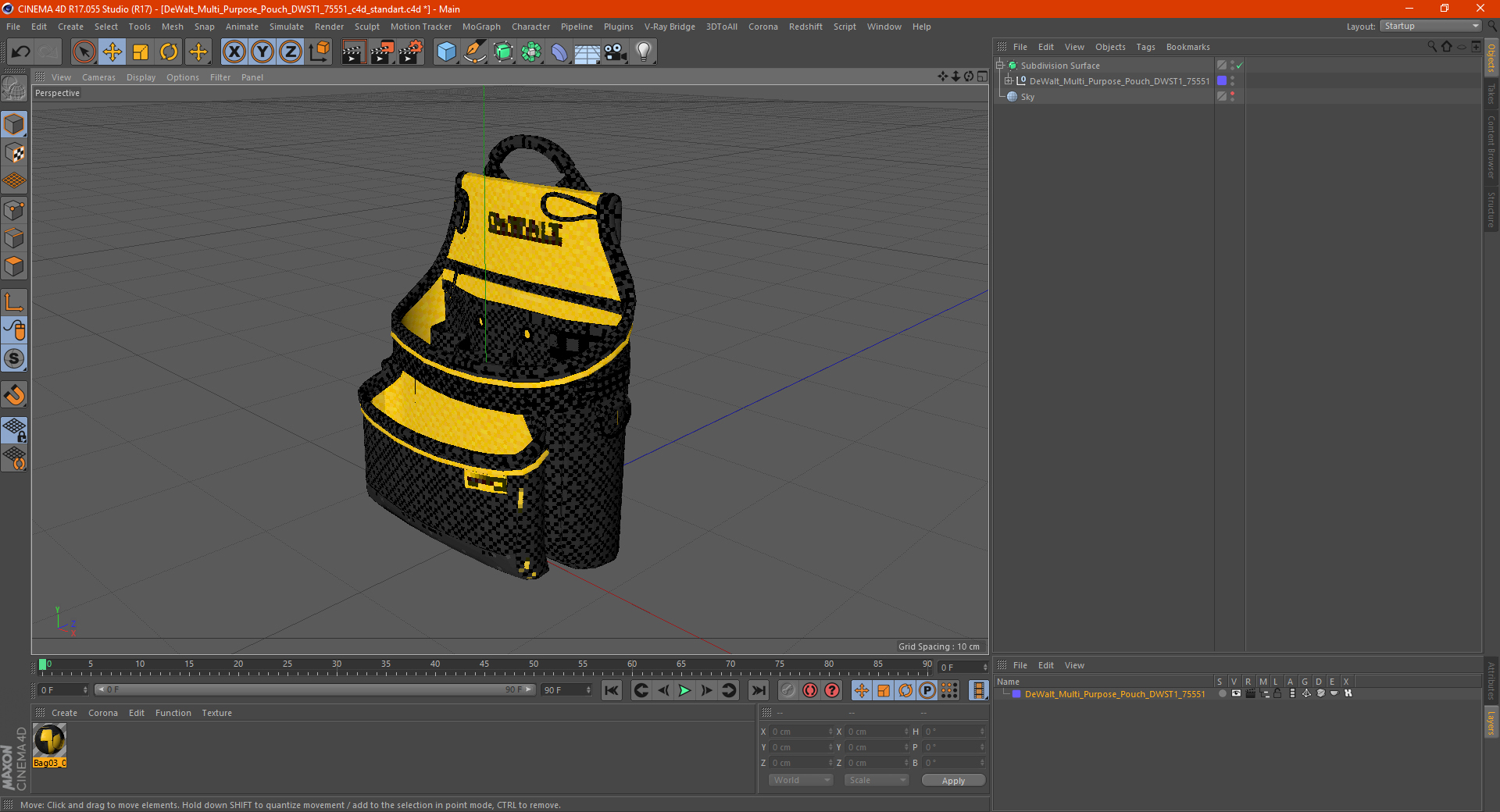Switch to Model mode
The image size is (1500, 812).
click(x=14, y=124)
